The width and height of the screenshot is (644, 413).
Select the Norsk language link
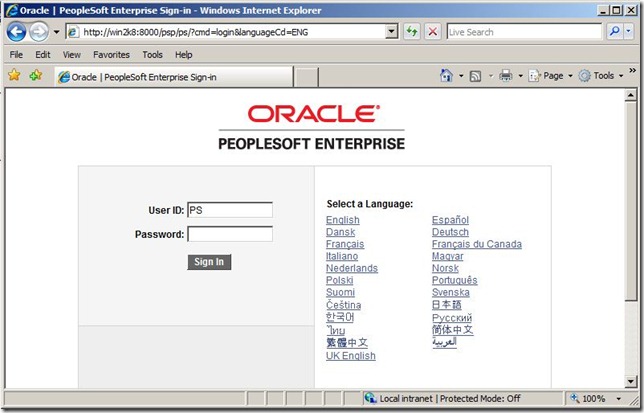445,268
